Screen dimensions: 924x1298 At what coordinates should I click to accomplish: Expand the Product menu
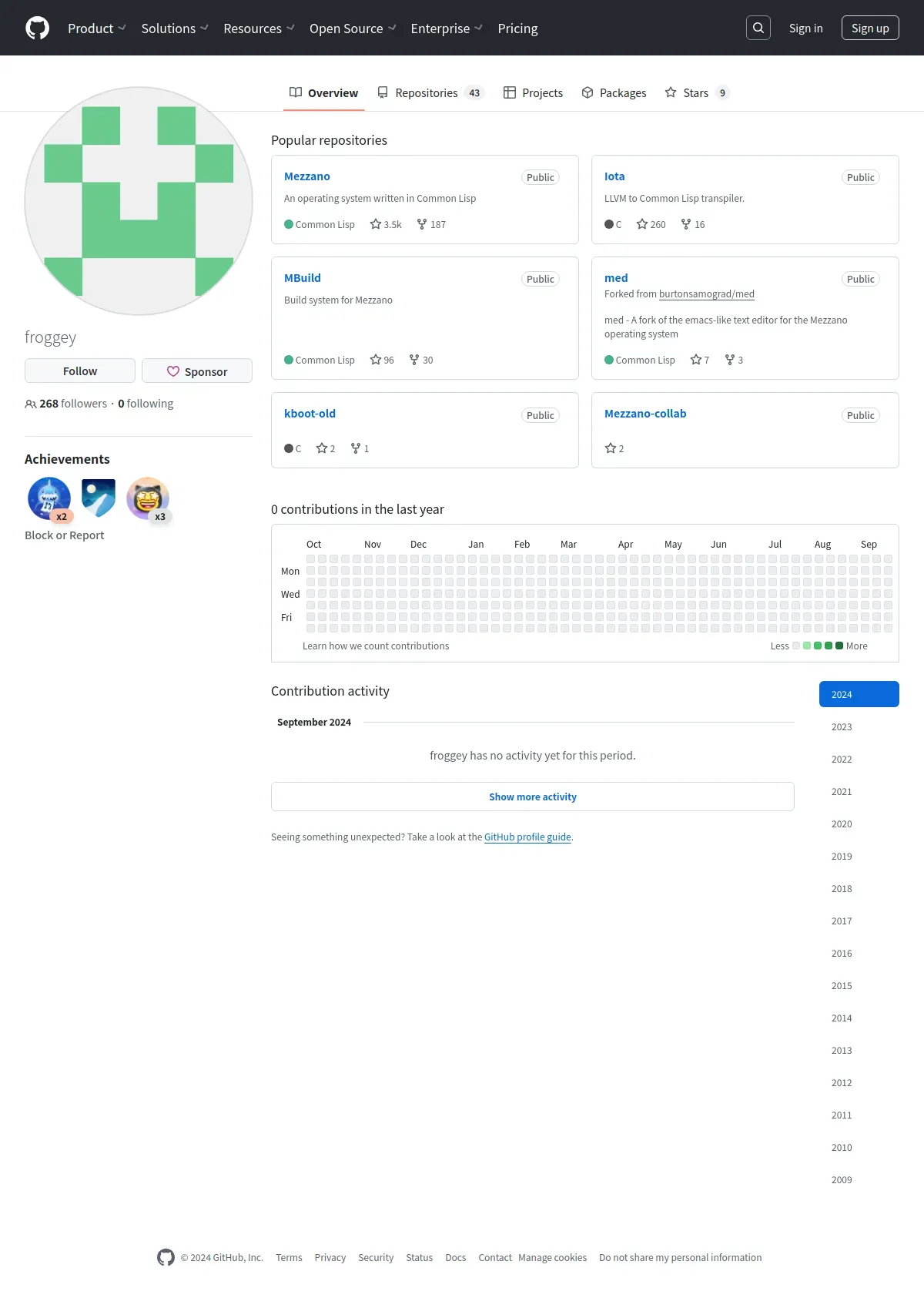coord(97,29)
